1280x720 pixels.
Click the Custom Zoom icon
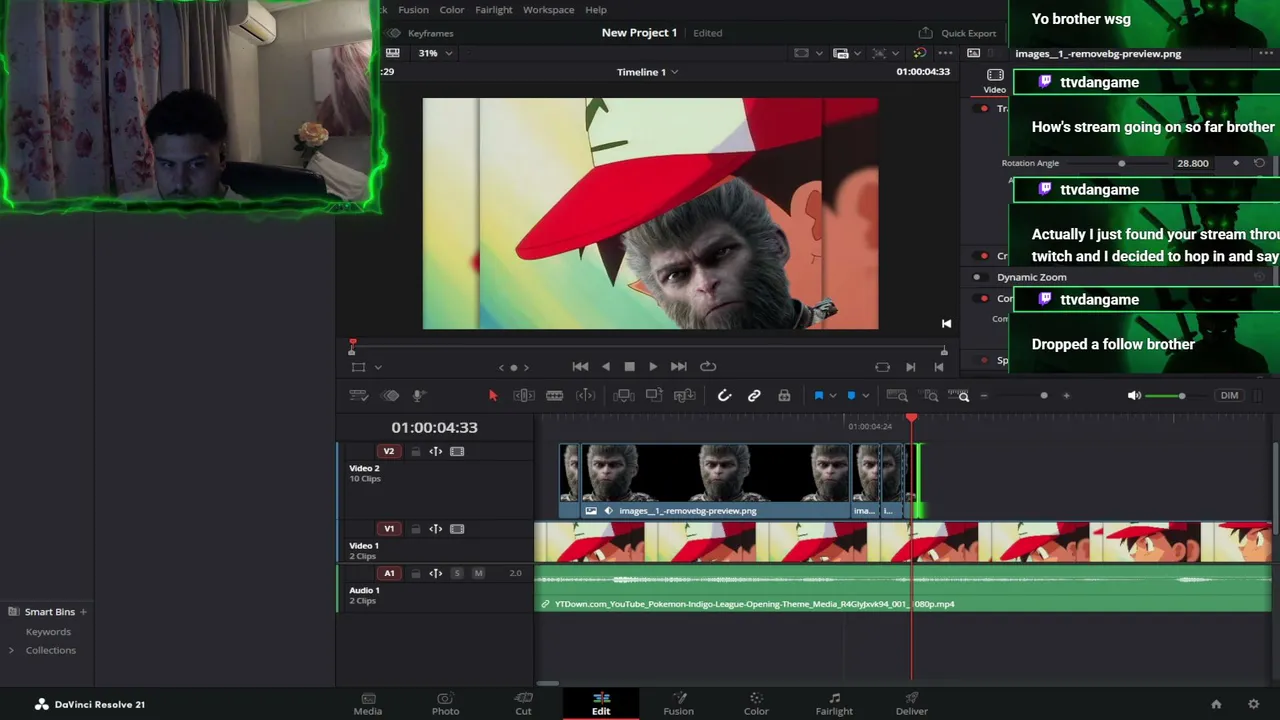(960, 396)
